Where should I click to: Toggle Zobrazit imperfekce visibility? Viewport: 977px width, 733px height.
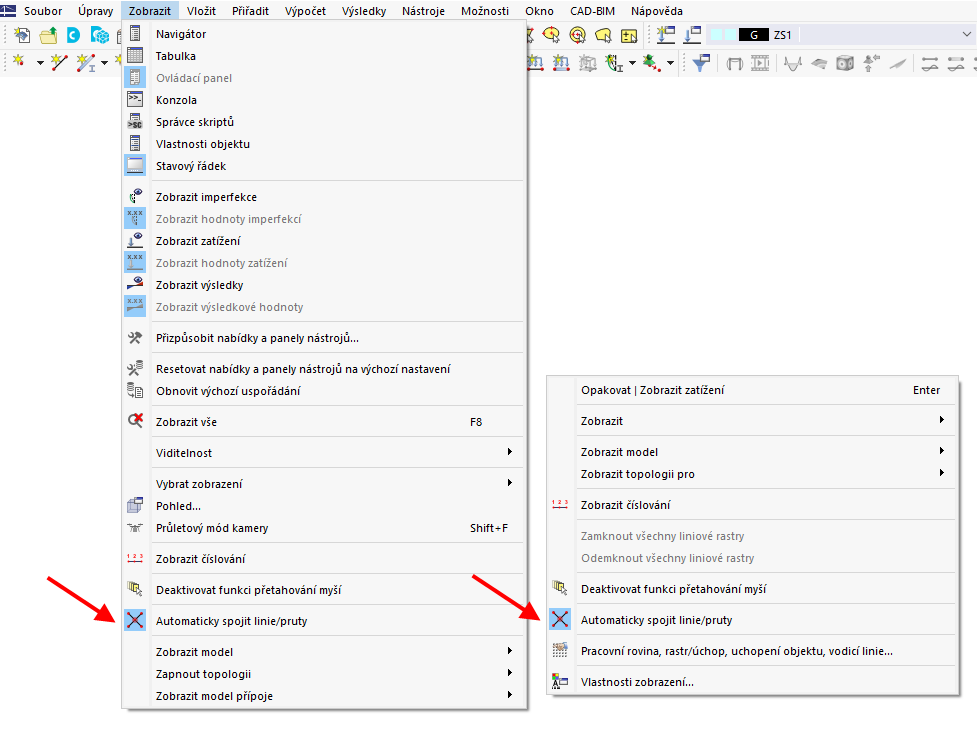(x=322, y=197)
